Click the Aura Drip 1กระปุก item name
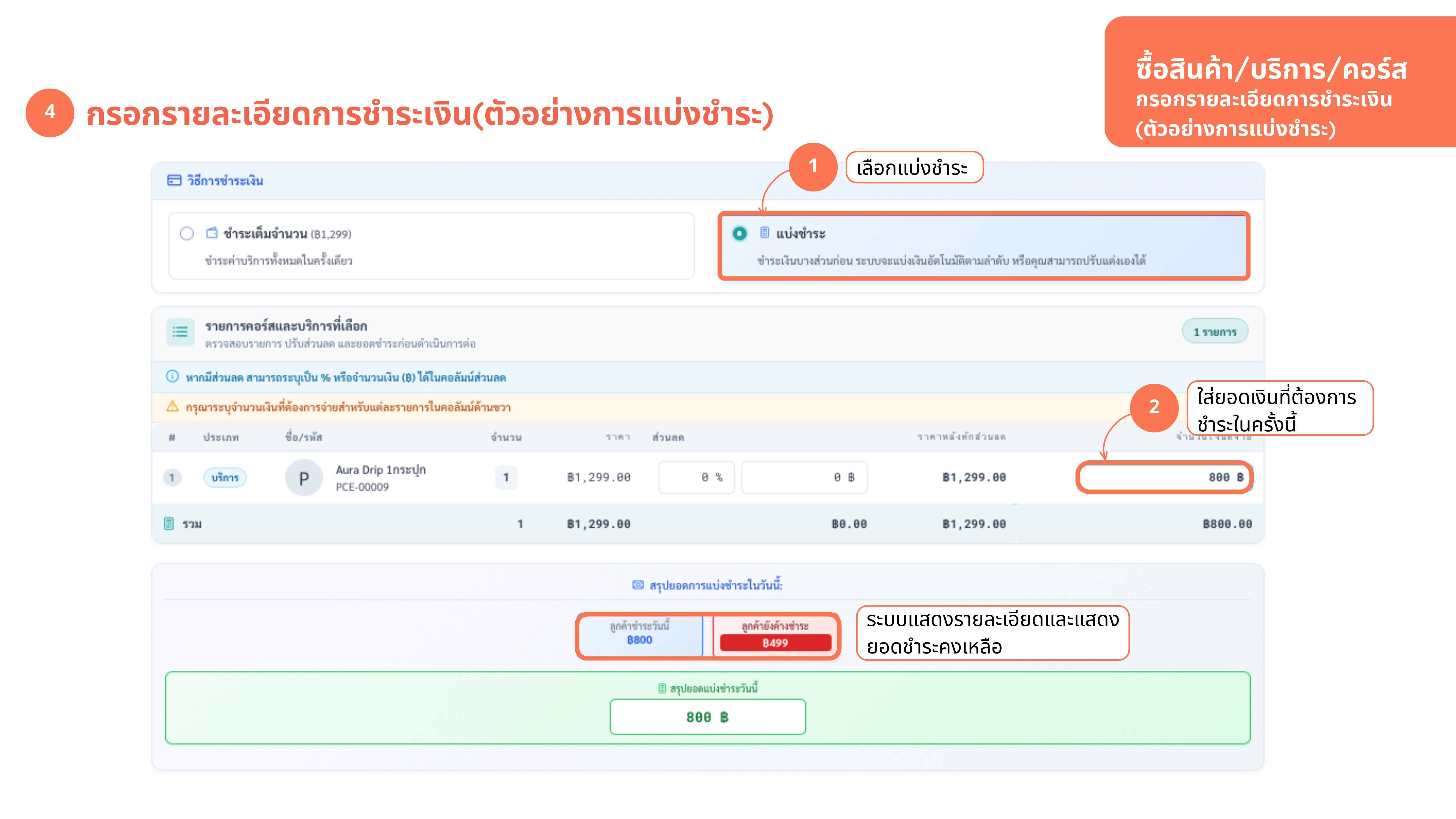Image resolution: width=1456 pixels, height=819 pixels. pyautogui.click(x=381, y=470)
